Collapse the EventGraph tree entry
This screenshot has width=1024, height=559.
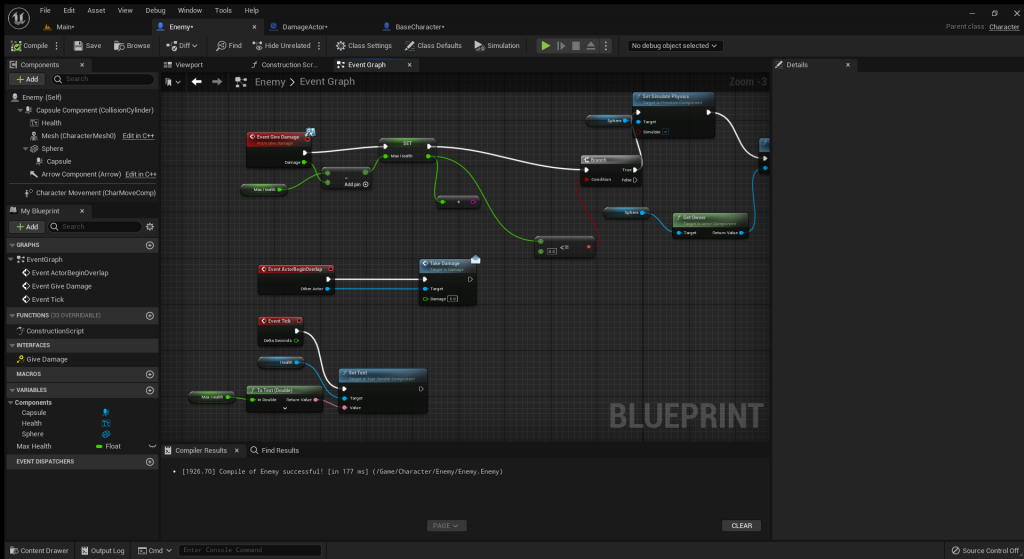(x=11, y=259)
